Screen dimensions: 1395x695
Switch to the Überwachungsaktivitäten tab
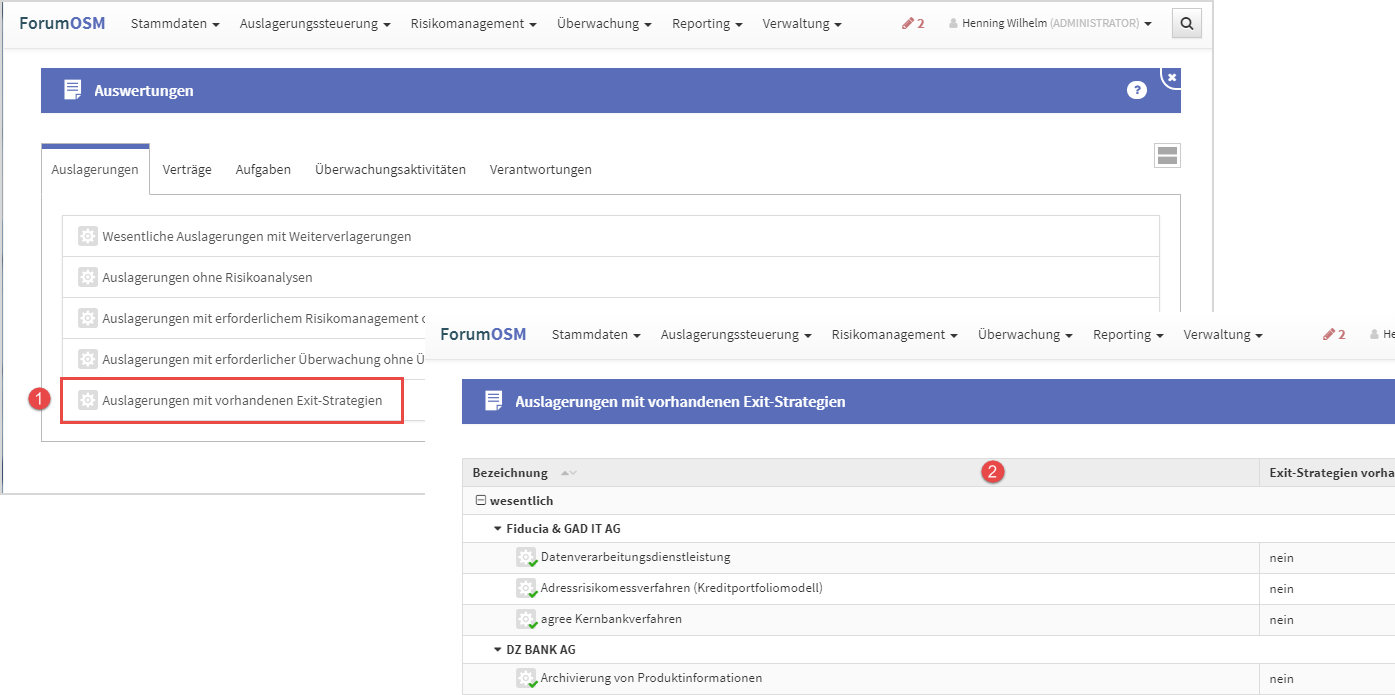point(390,170)
